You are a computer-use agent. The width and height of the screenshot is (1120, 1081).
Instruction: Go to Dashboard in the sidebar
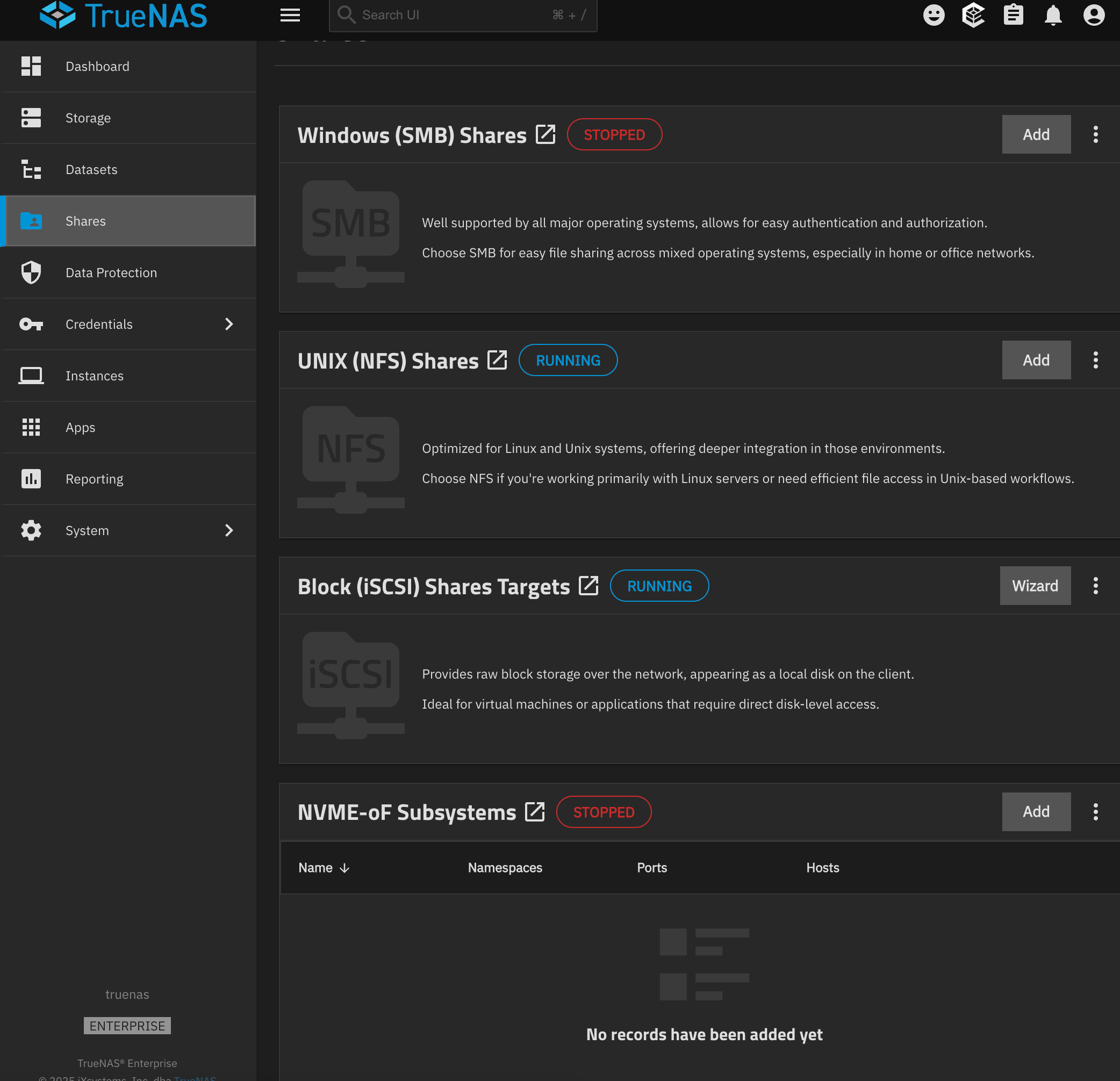[x=128, y=66]
